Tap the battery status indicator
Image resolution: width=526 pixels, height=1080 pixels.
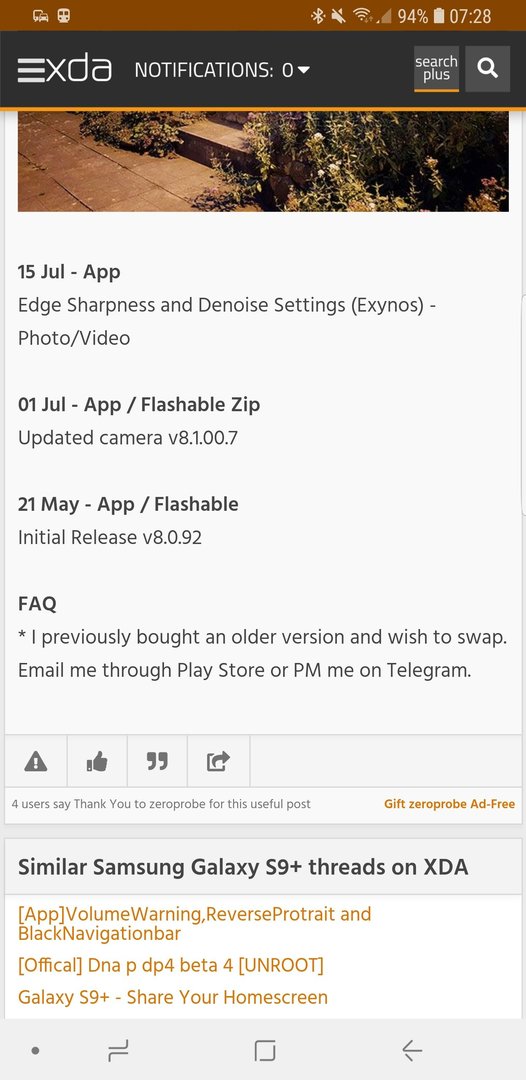[x=439, y=16]
